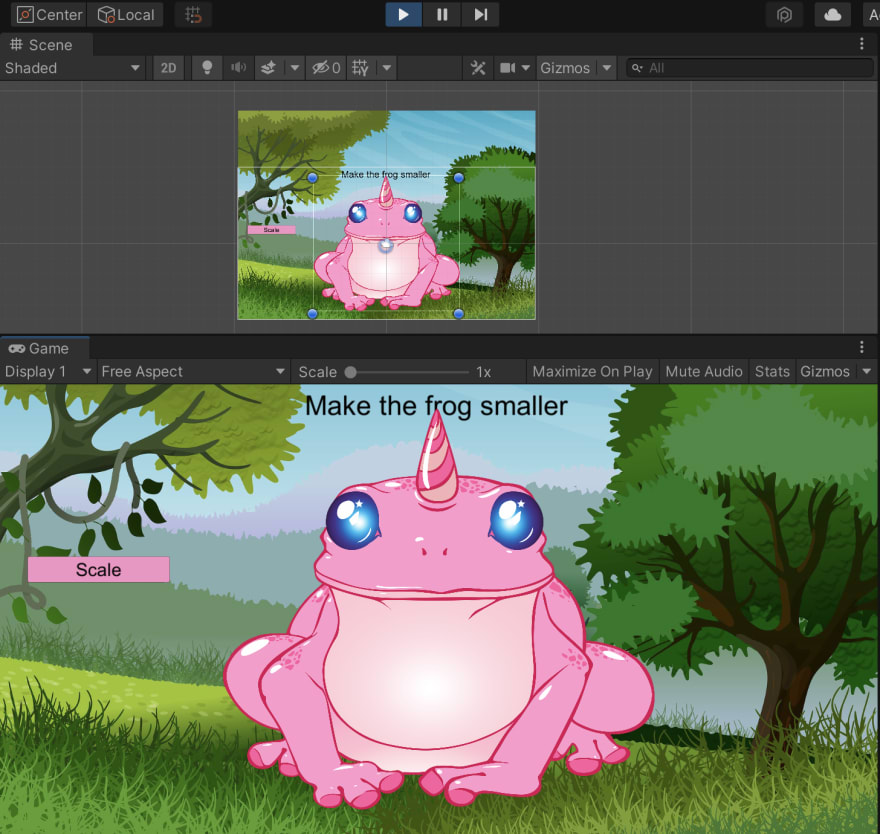Click the scene camera settings icon
The width and height of the screenshot is (880, 834).
507,68
